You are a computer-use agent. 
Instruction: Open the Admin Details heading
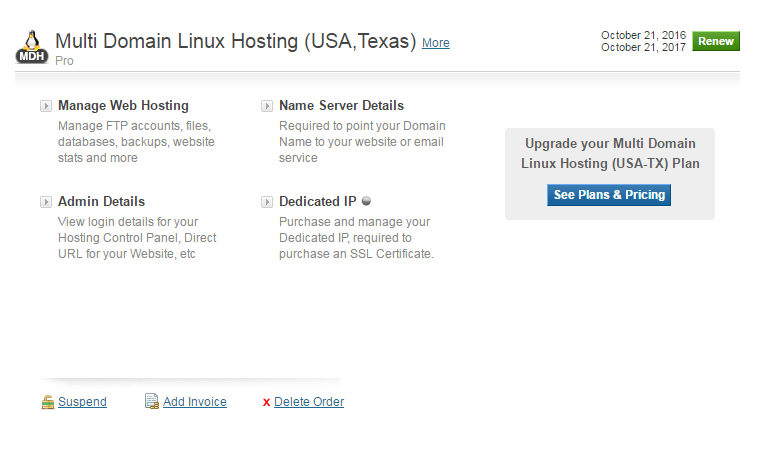[101, 201]
